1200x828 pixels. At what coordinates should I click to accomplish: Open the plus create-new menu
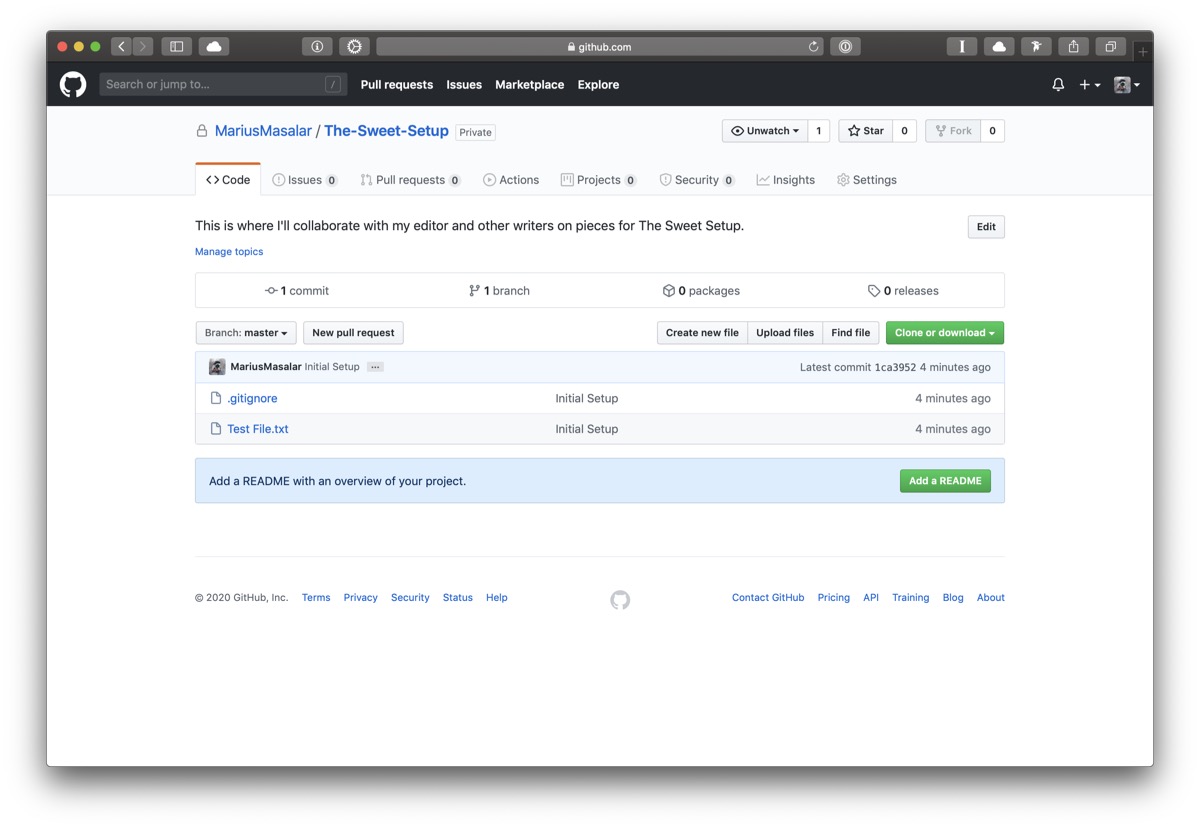[1090, 85]
